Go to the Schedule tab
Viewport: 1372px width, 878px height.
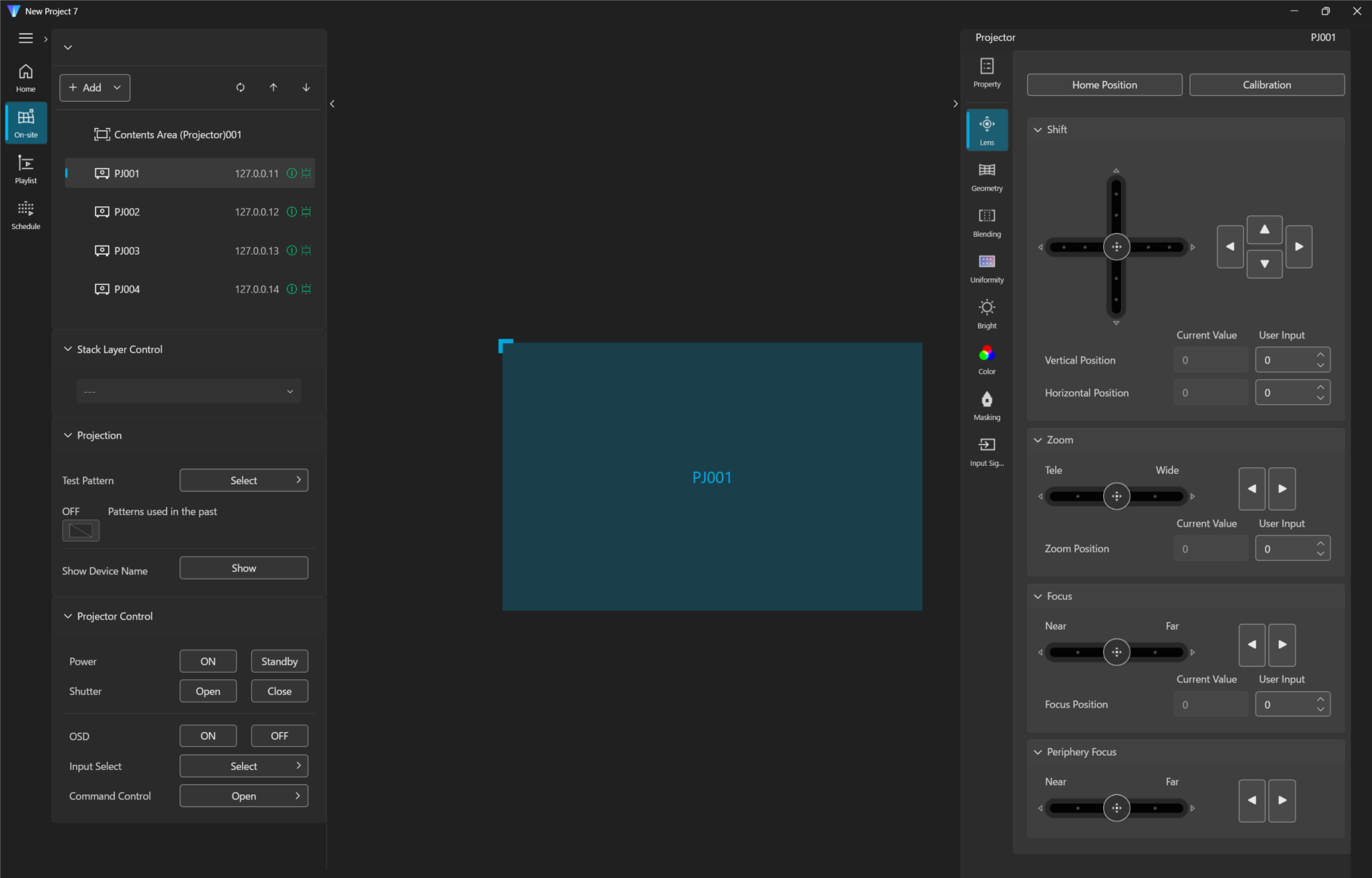(26, 215)
